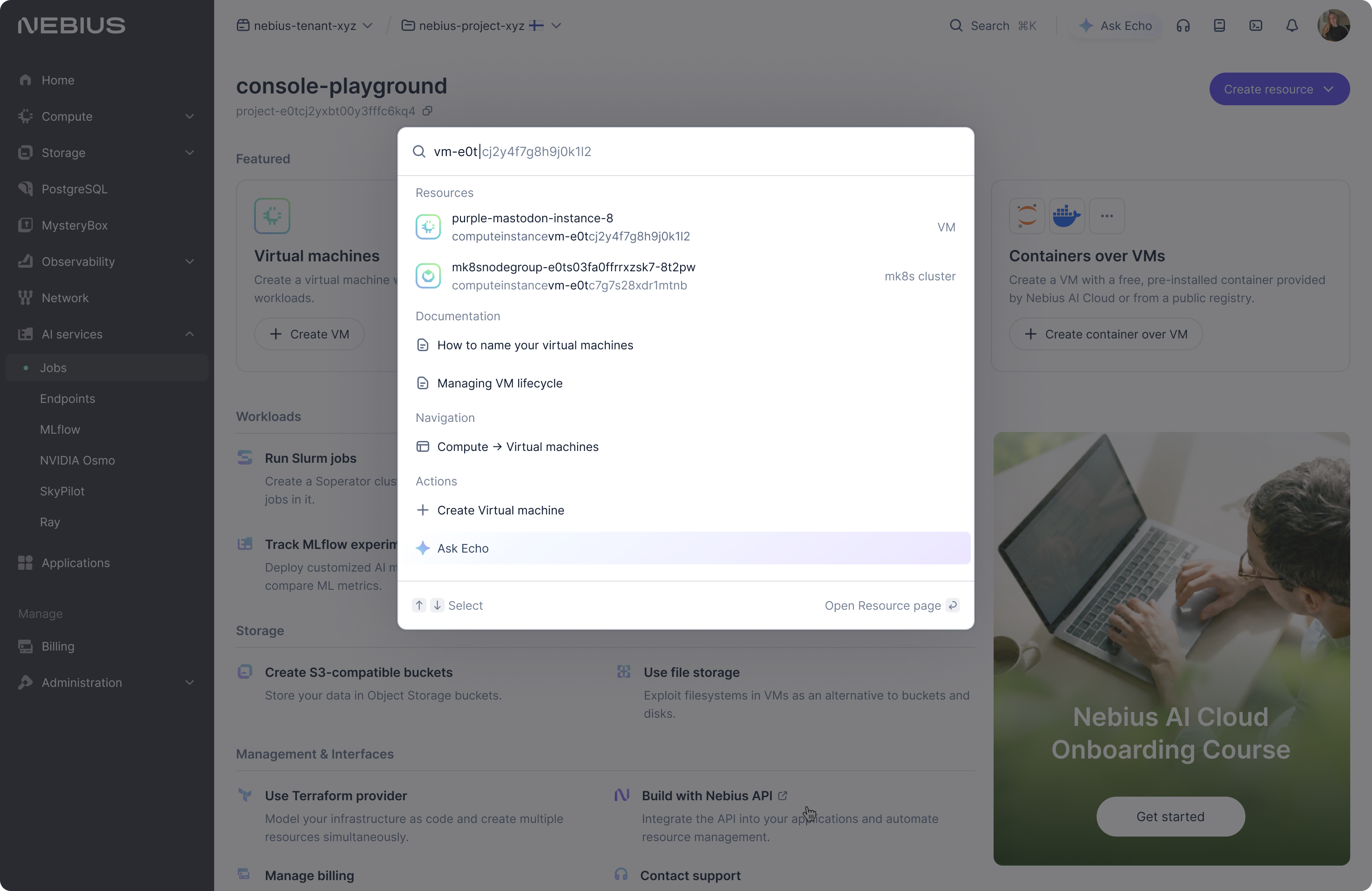Select purple-mastodon-instance-8 VM result
Screen dimensions: 1372x891
click(686, 227)
